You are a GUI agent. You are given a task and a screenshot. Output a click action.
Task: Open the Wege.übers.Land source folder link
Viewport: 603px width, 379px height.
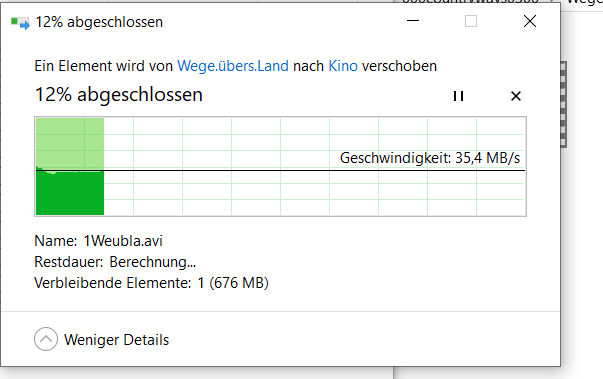click(233, 66)
